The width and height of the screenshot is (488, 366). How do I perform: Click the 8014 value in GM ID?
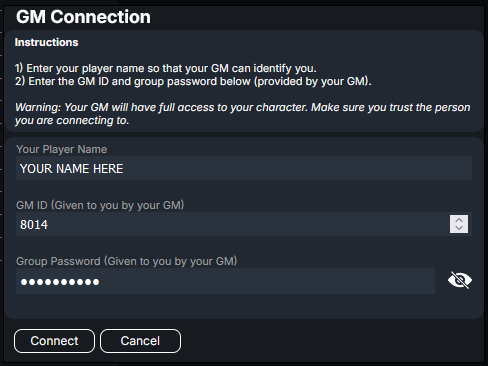point(34,225)
